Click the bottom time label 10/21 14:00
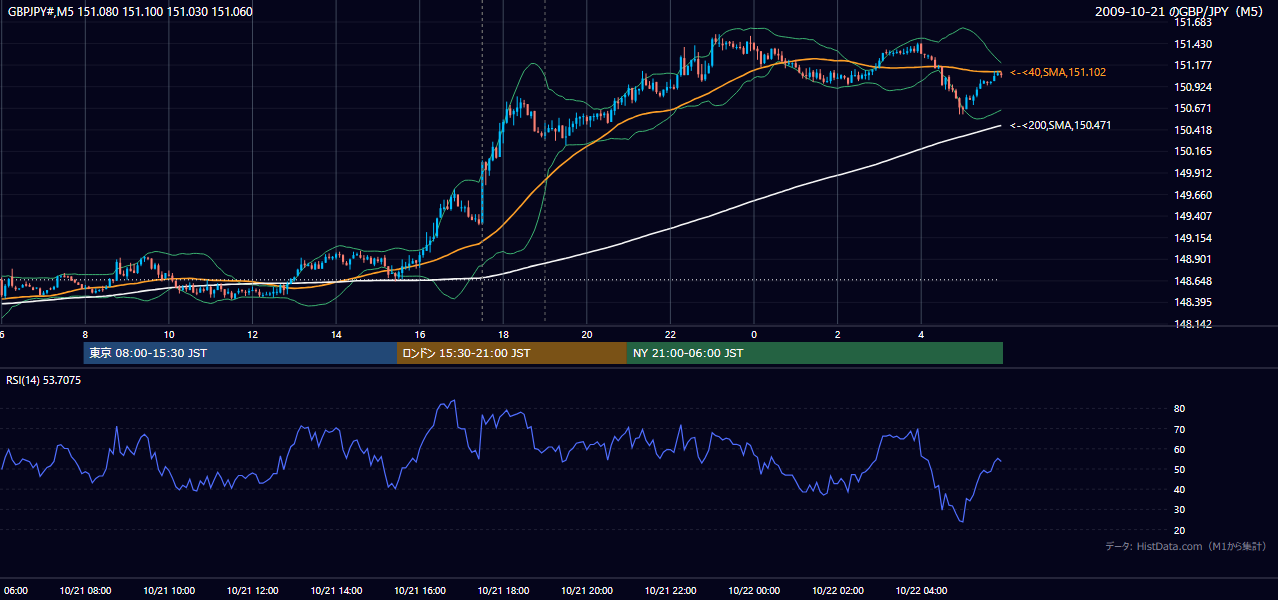The width and height of the screenshot is (1278, 600). (x=336, y=591)
